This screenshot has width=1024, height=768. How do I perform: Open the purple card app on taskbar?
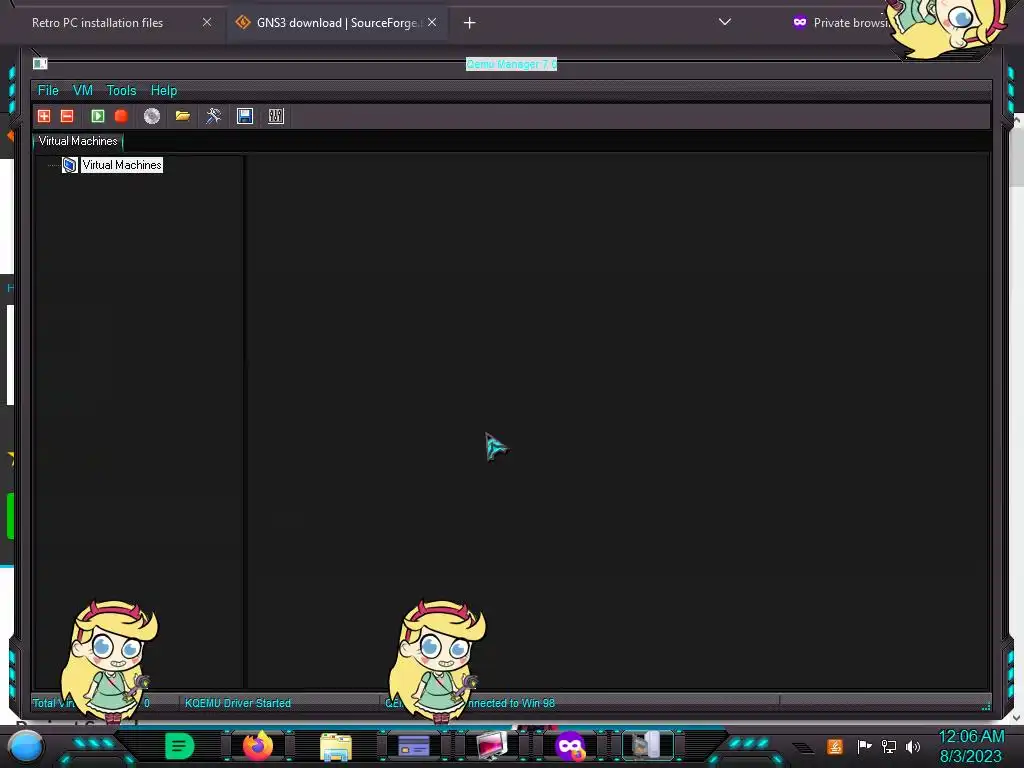tap(414, 746)
